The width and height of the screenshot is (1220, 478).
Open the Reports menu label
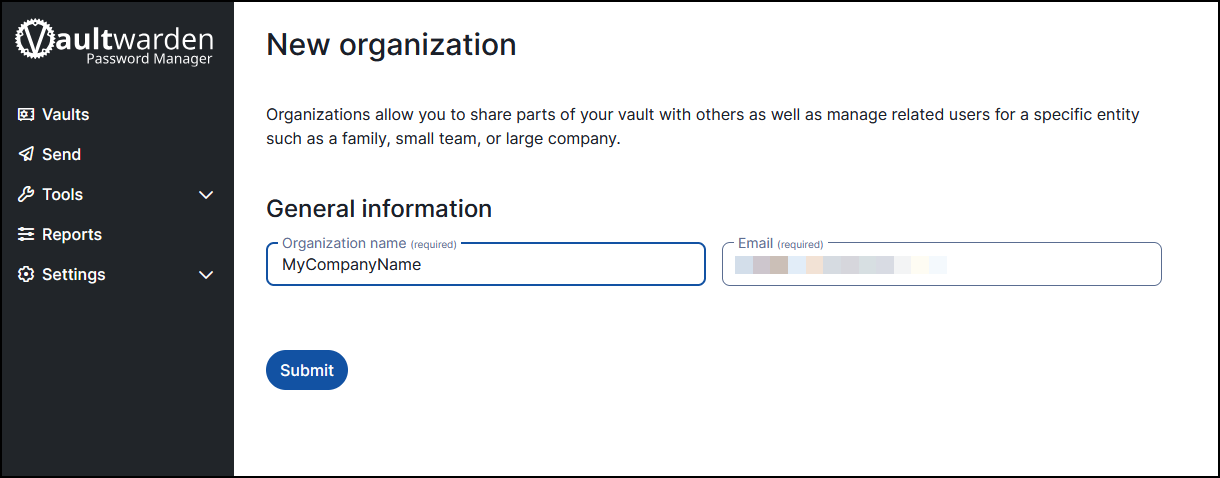[72, 235]
